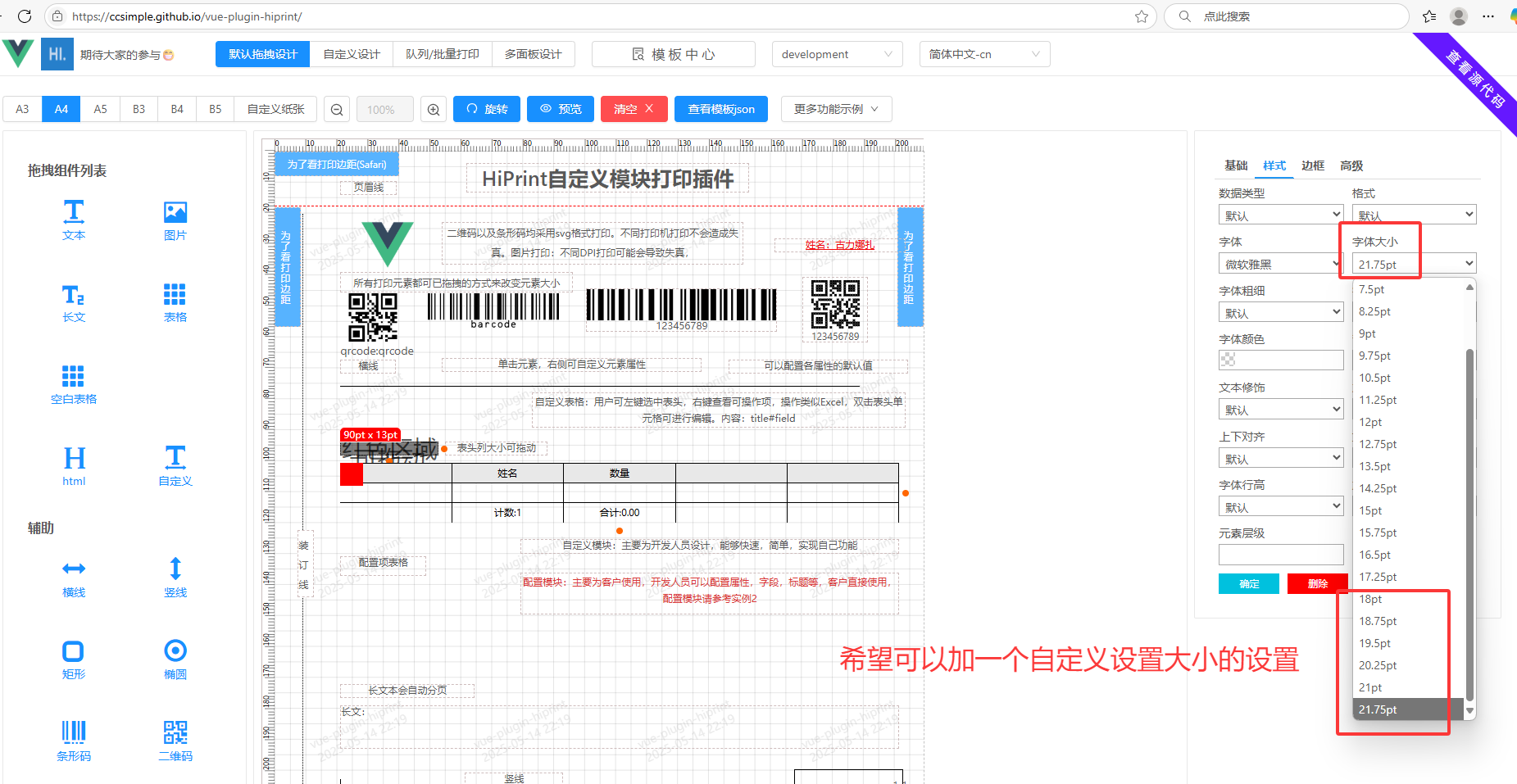The image size is (1517, 784).
Task: Switch to 队列/批量打印 tab
Action: 443,54
